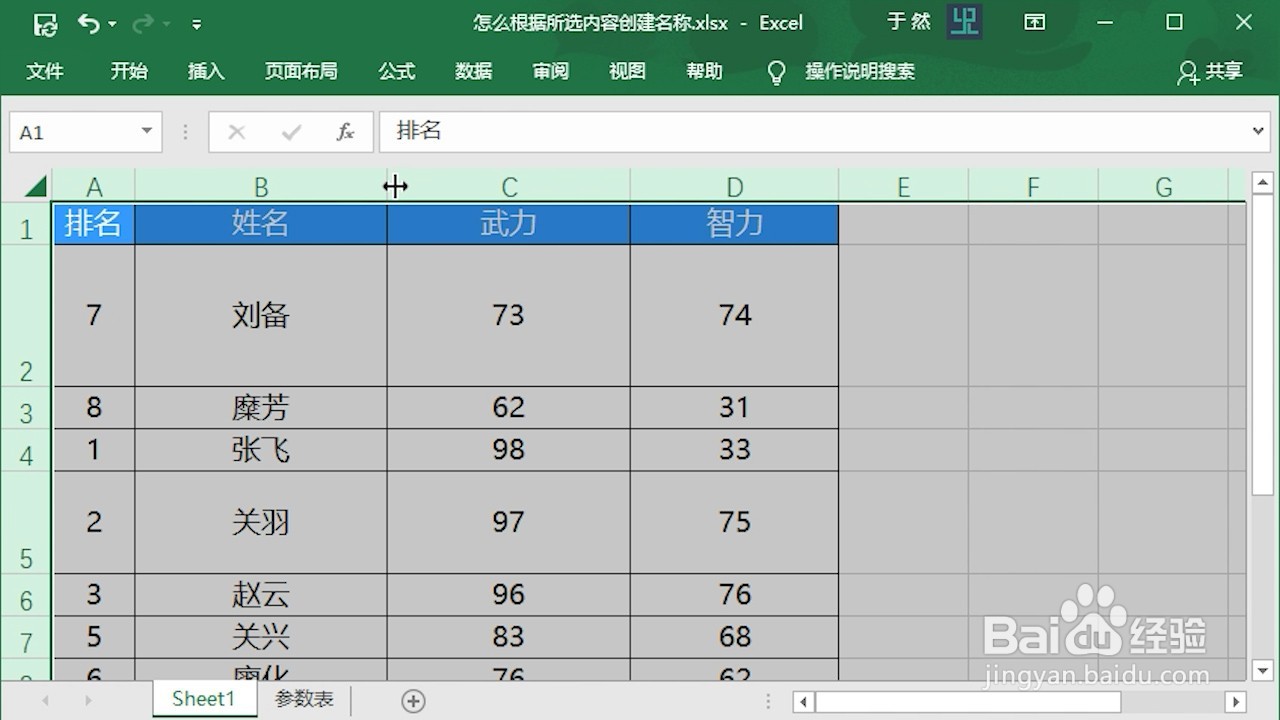Click 操作说明搜索 search field
Screen dimensions: 1280x720
[860, 71]
